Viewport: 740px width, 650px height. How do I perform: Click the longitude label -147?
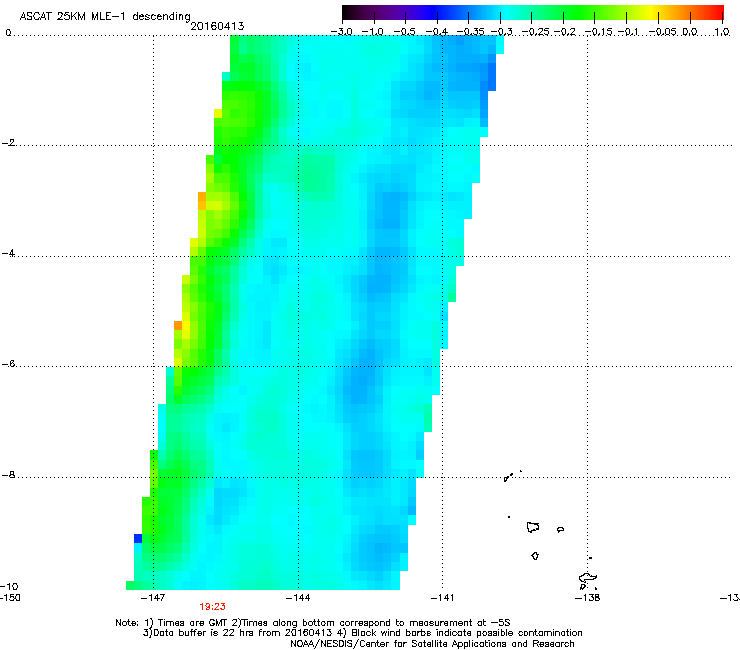click(x=153, y=598)
